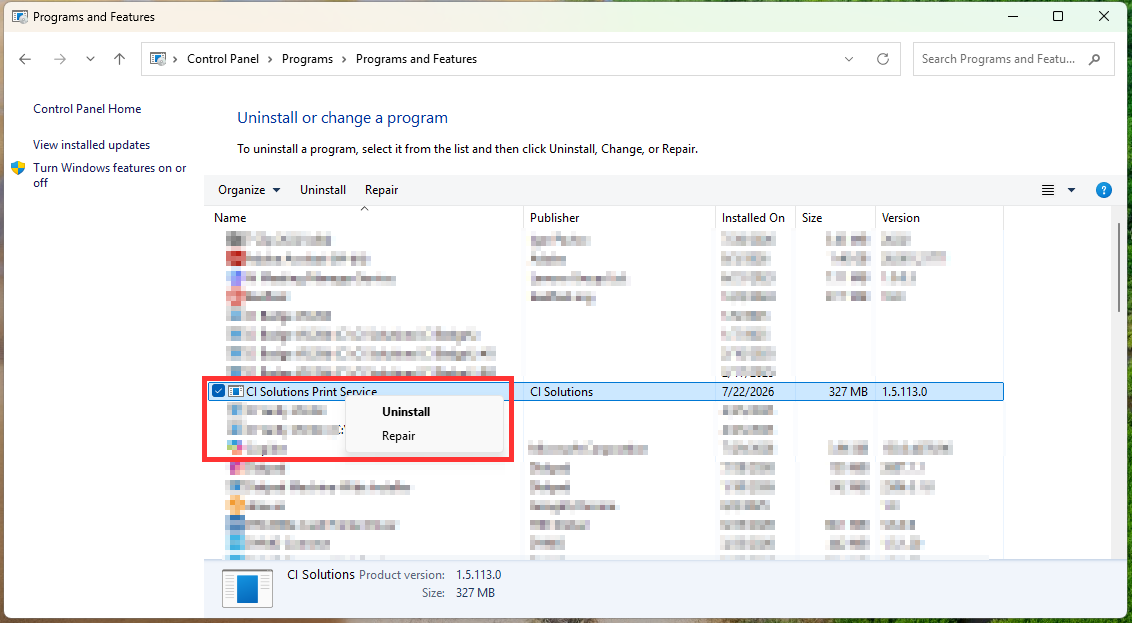Choose Repair from the context menu

[399, 436]
